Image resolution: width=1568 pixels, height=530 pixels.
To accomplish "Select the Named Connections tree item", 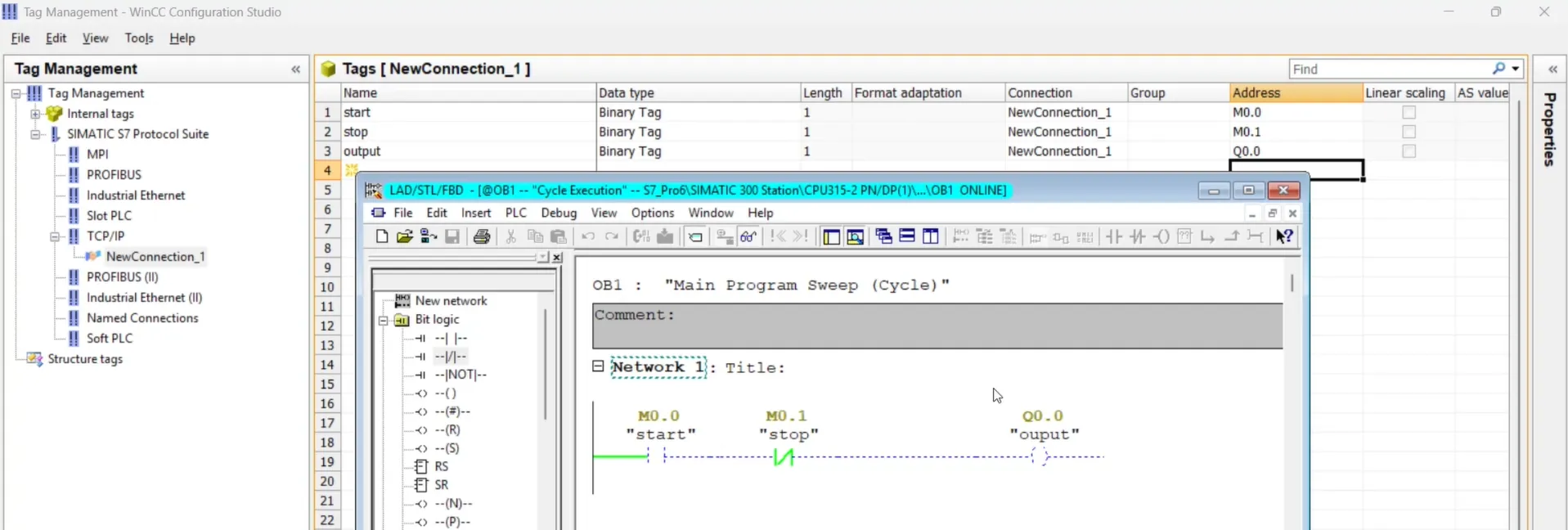I will [x=142, y=318].
